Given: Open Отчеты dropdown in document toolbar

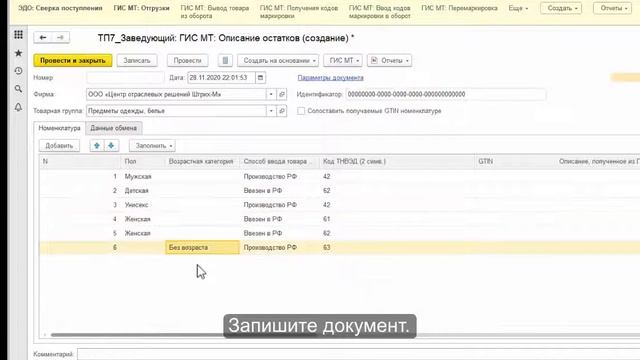Looking at the screenshot, I should (x=389, y=60).
